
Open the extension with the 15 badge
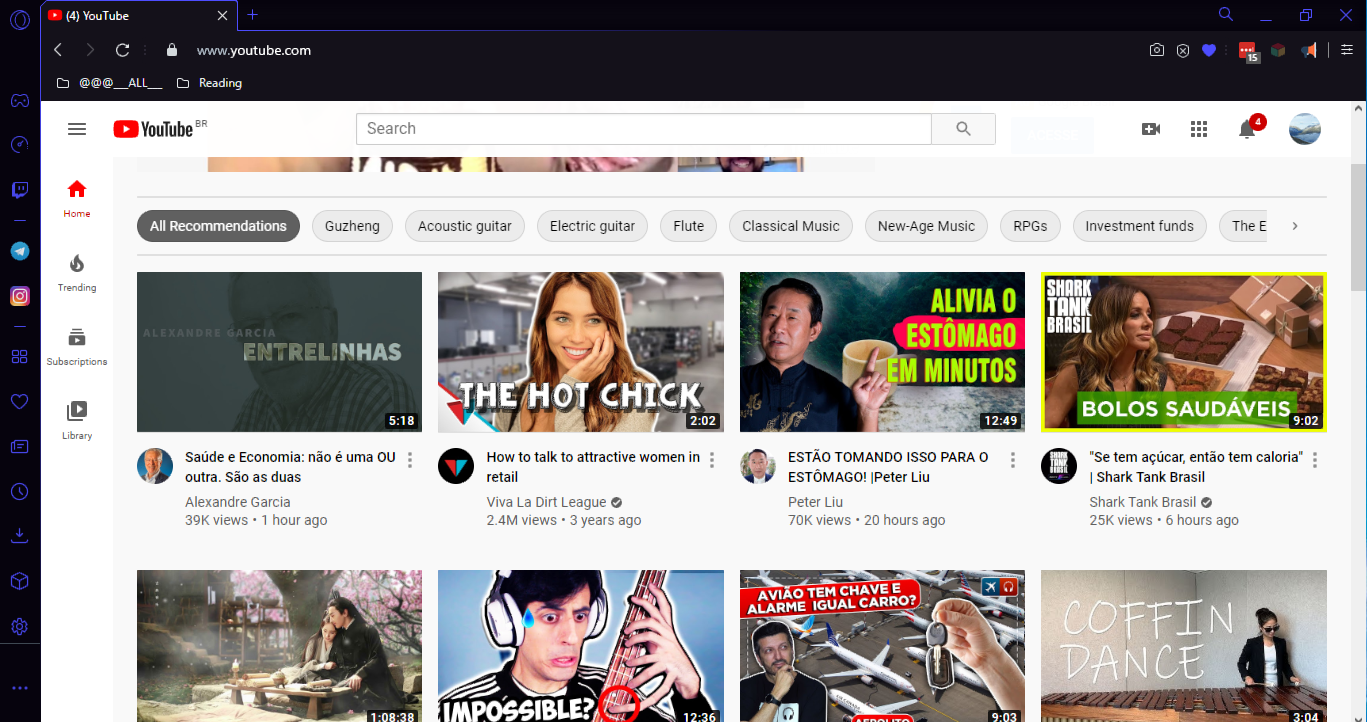tap(1248, 51)
